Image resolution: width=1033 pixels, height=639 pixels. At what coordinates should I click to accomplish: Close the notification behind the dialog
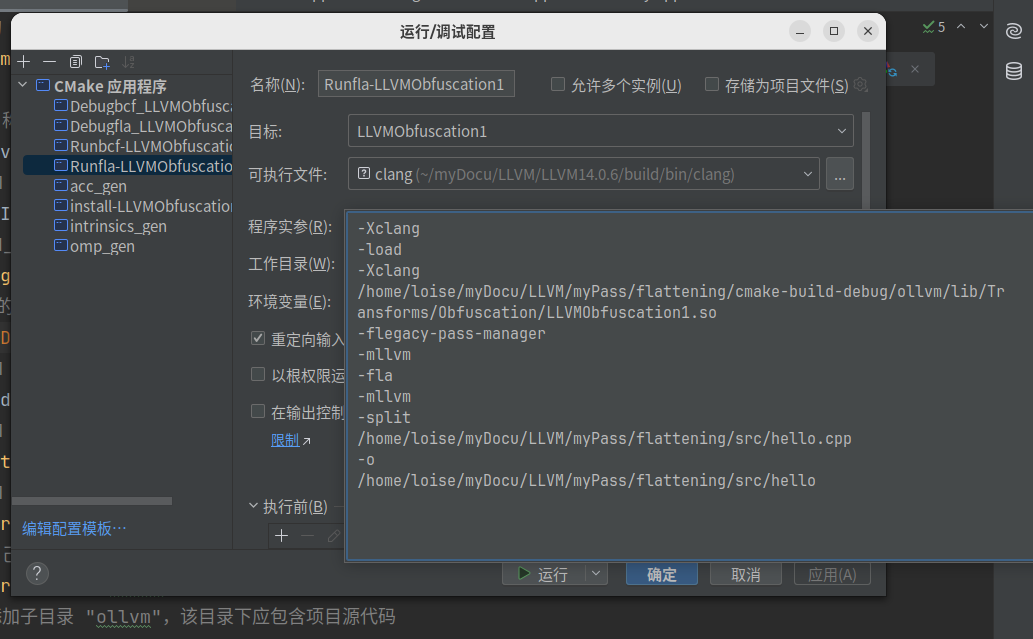pos(915,69)
